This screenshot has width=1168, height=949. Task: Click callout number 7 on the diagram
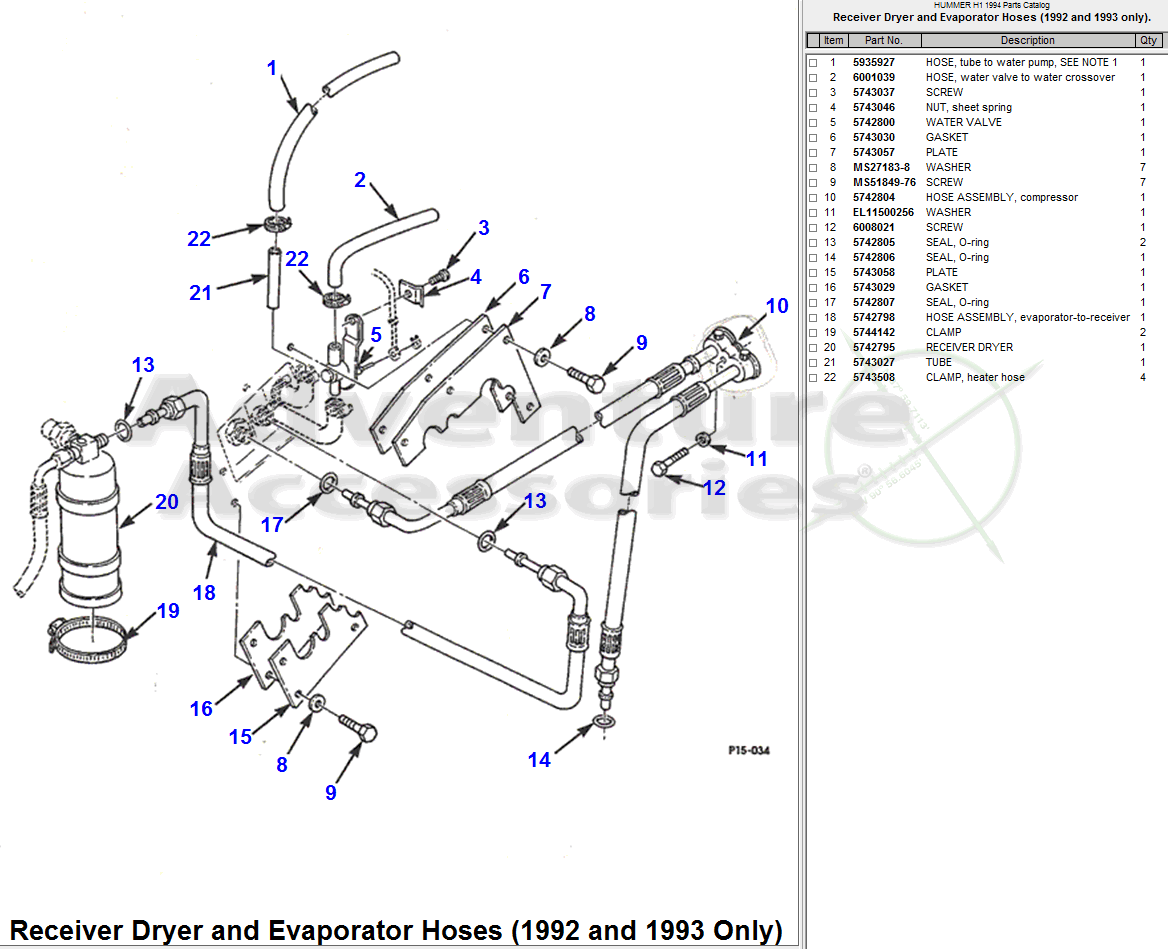click(x=546, y=292)
